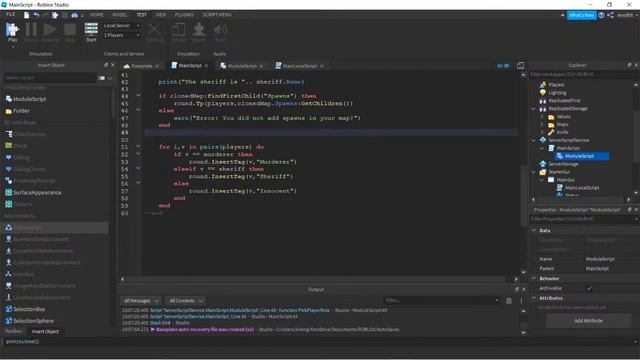Image resolution: width=640 pixels, height=360 pixels.
Task: Switch to the Toolbox bottom tab
Action: coord(13,331)
